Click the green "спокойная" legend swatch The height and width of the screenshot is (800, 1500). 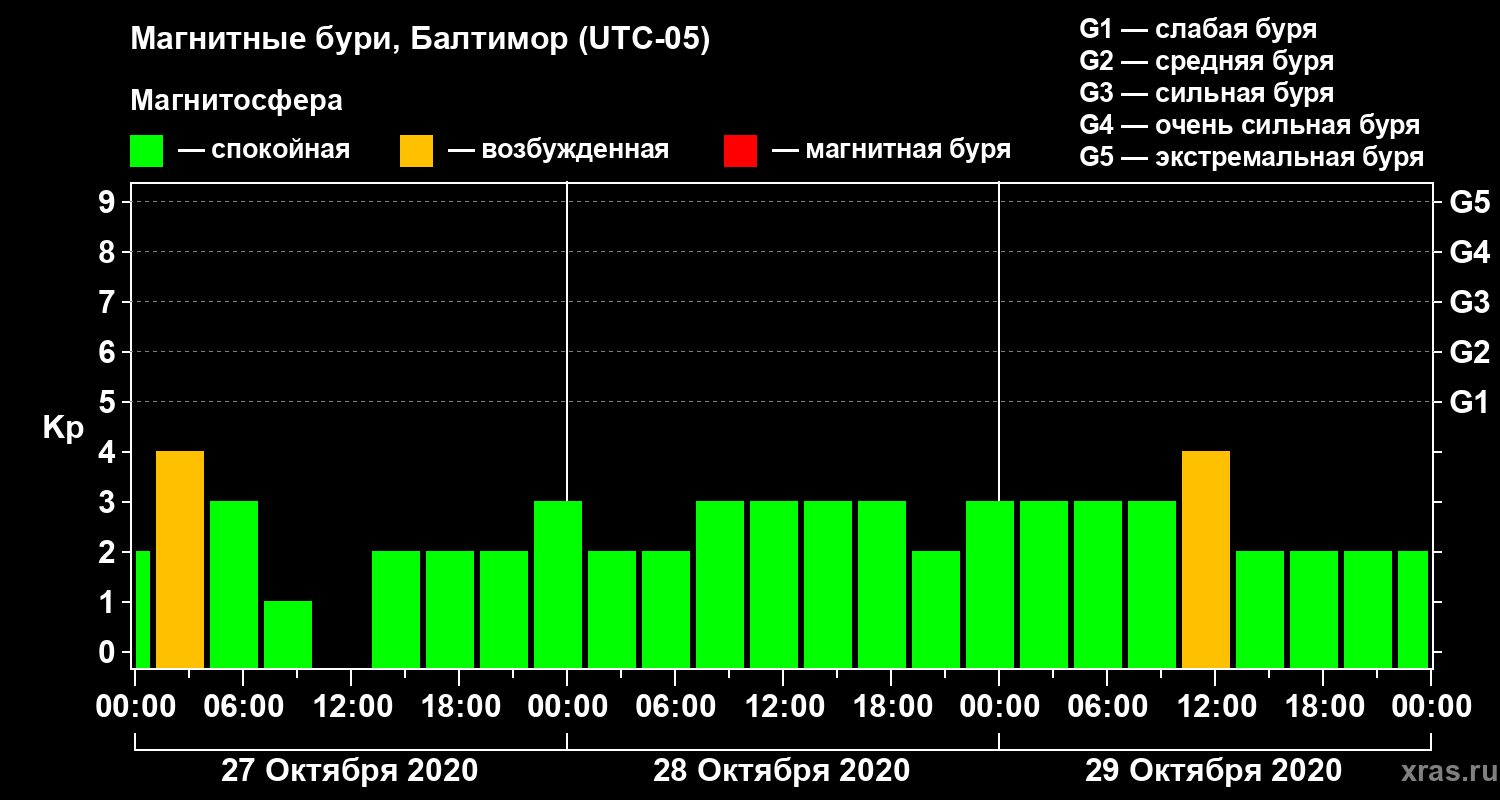tap(147, 151)
